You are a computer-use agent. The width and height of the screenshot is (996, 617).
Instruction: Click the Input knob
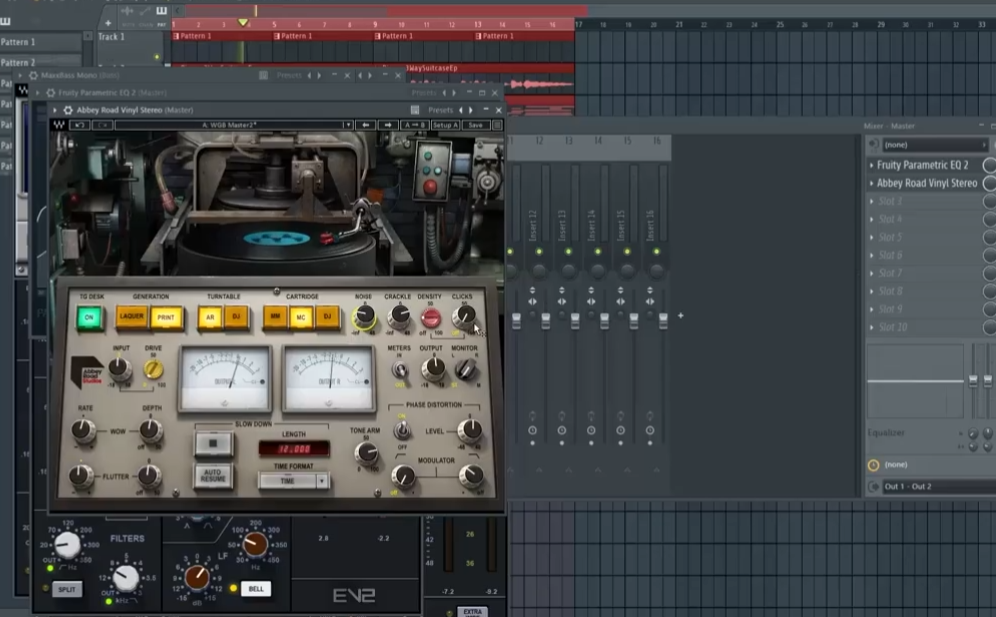(119, 368)
